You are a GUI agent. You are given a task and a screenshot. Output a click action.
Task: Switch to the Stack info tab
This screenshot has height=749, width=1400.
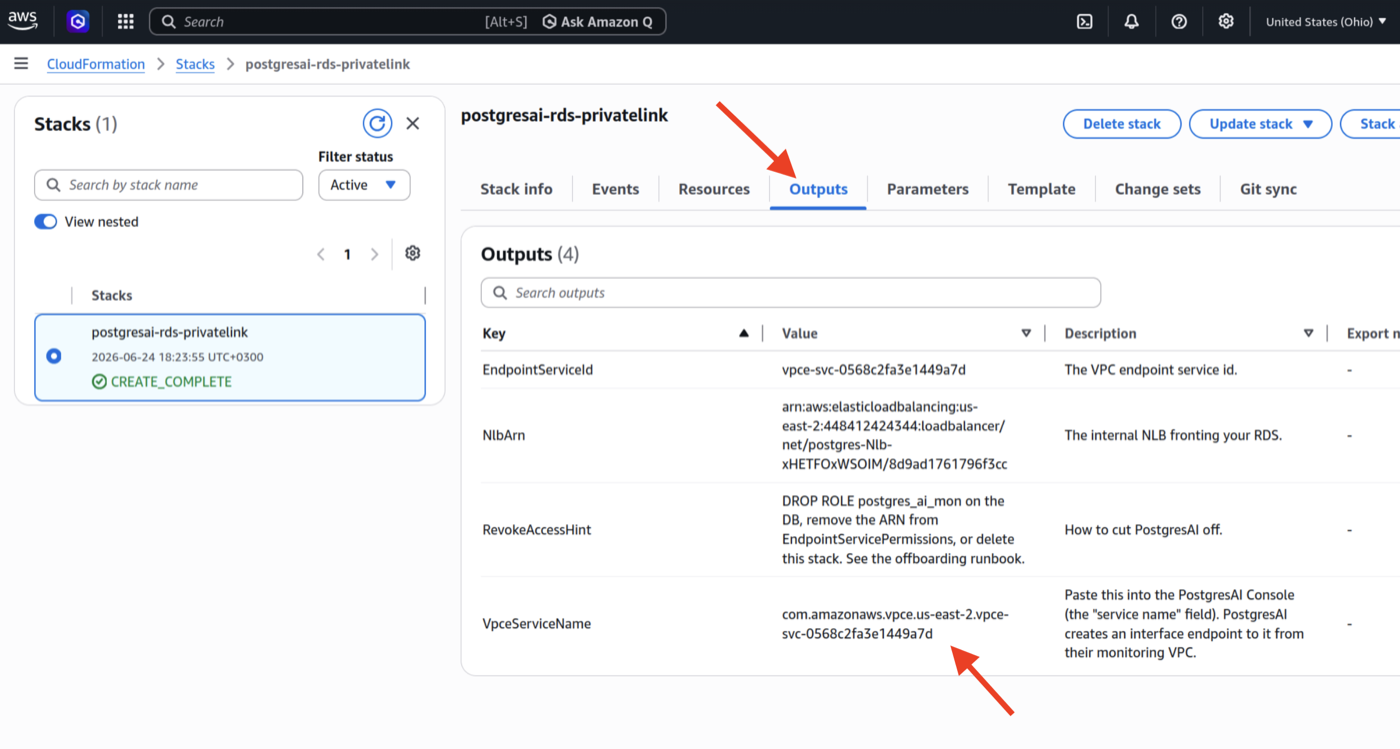pos(516,189)
